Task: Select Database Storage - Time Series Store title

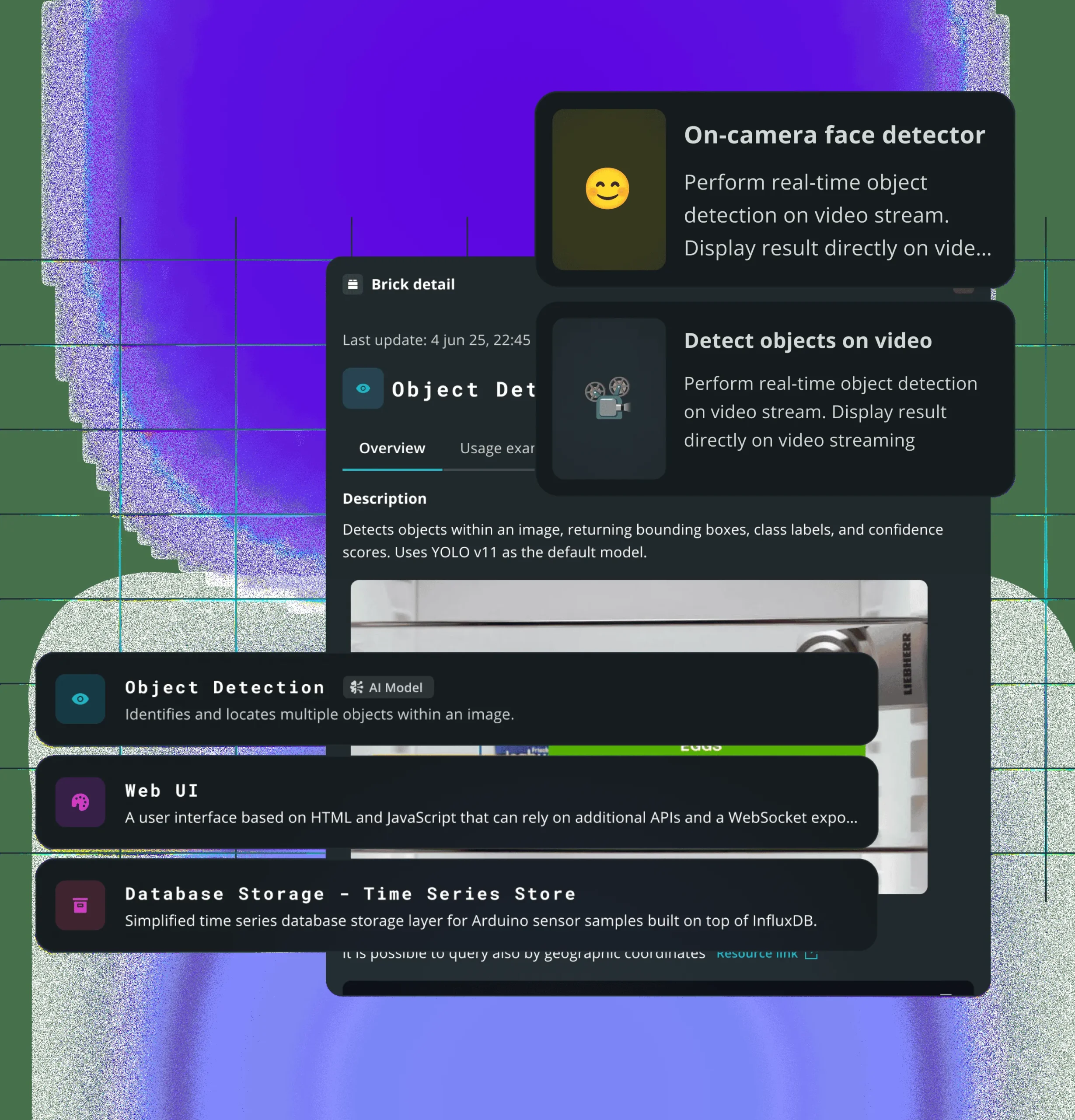Action: pos(350,894)
